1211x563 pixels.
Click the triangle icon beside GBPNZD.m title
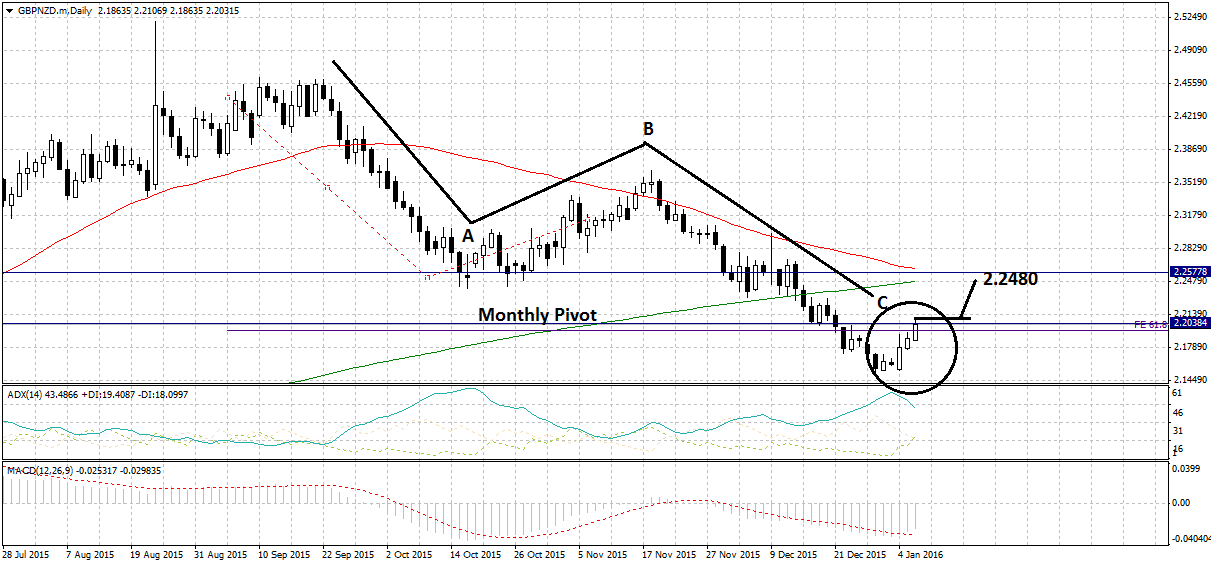coord(7,10)
